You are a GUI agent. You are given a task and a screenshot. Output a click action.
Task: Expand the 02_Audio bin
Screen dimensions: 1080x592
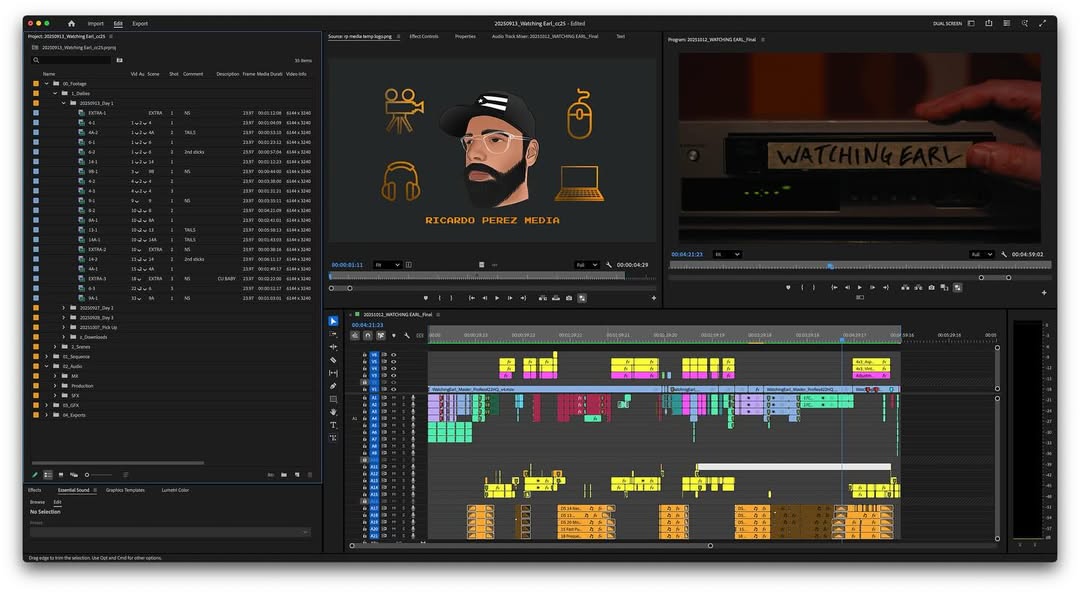pos(46,366)
